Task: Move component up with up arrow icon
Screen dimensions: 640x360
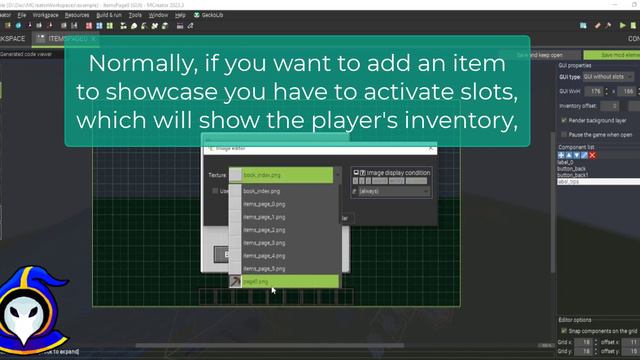Action: pos(569,155)
